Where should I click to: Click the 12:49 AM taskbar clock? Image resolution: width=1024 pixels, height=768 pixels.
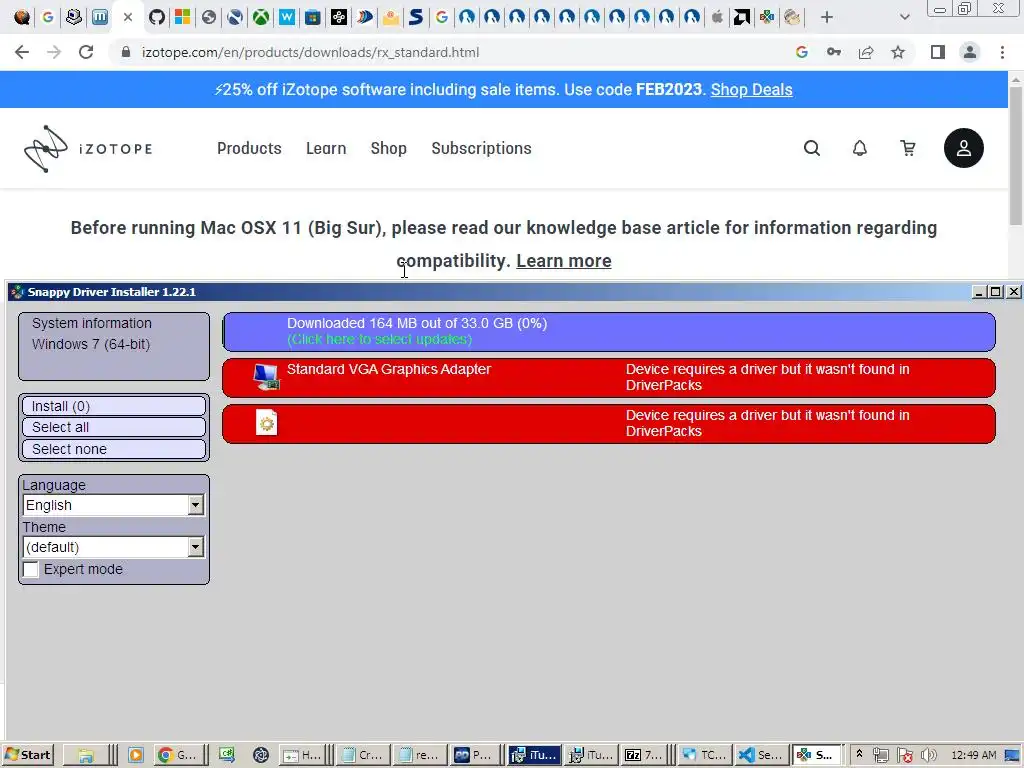tap(974, 755)
